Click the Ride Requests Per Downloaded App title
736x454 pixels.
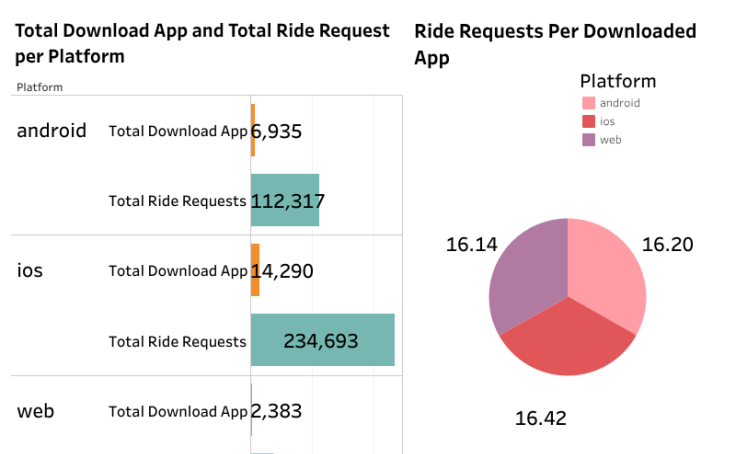(555, 44)
